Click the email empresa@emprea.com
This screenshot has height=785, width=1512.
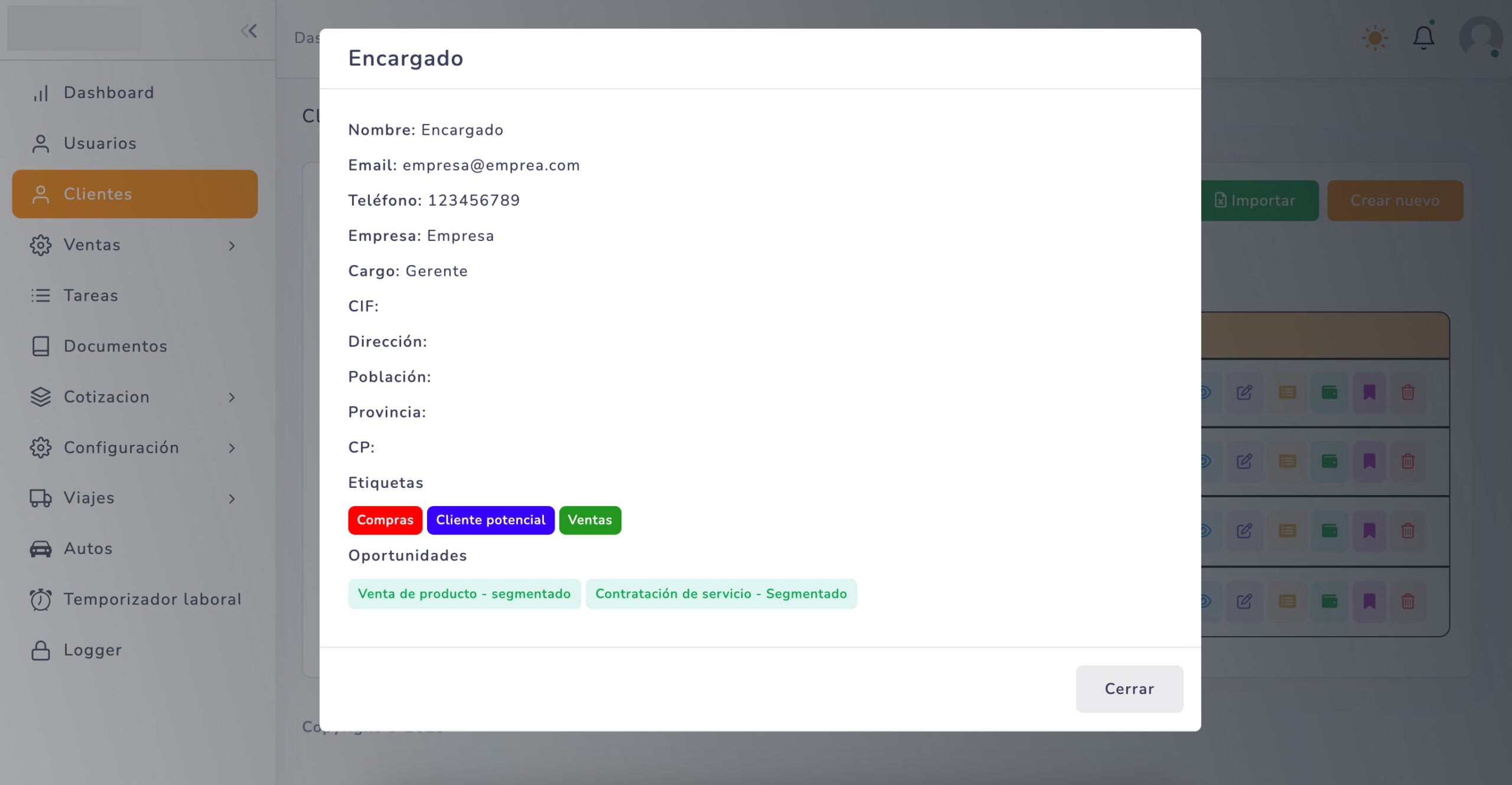(491, 165)
